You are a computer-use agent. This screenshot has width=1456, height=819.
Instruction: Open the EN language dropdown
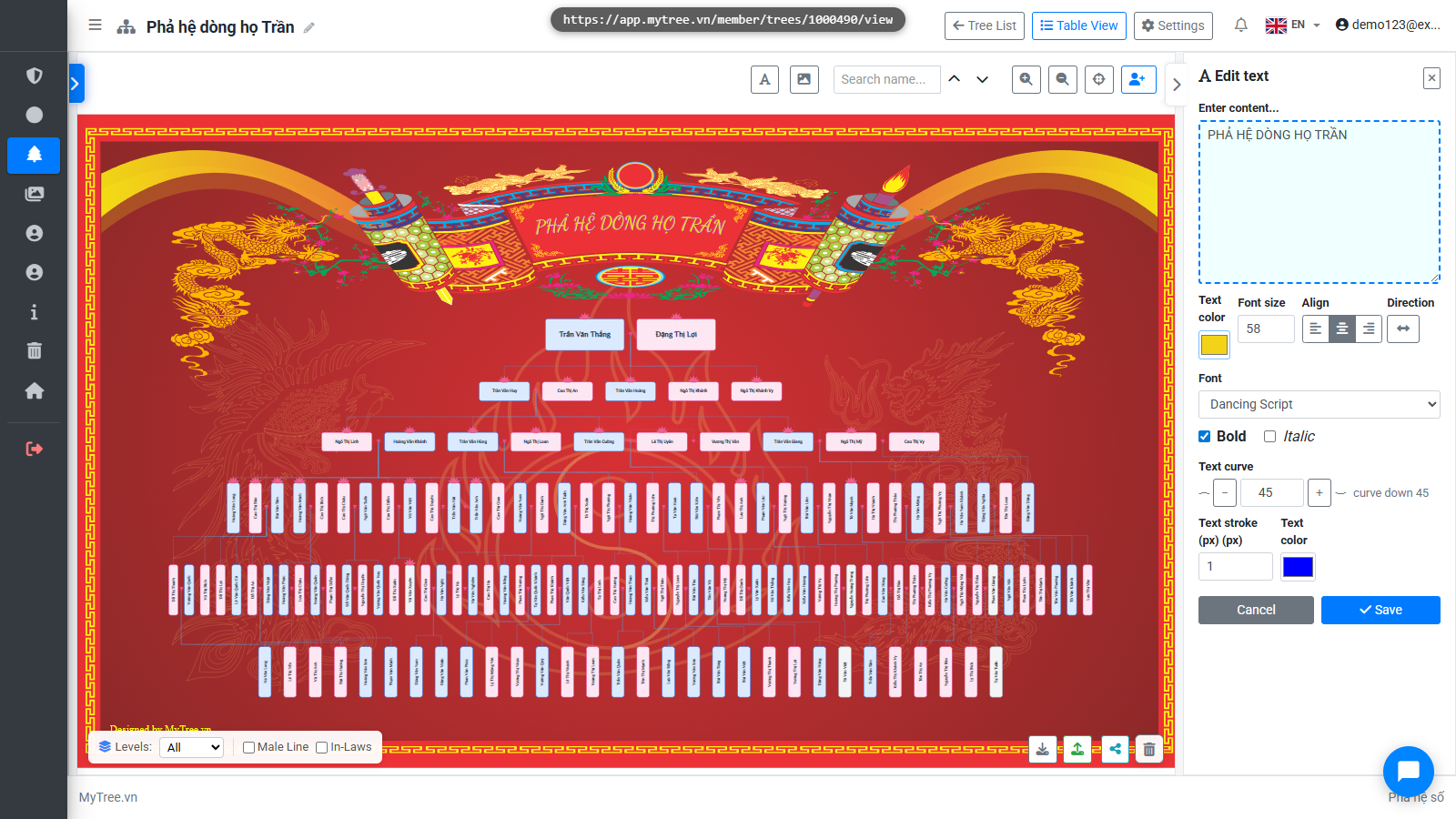(1292, 25)
